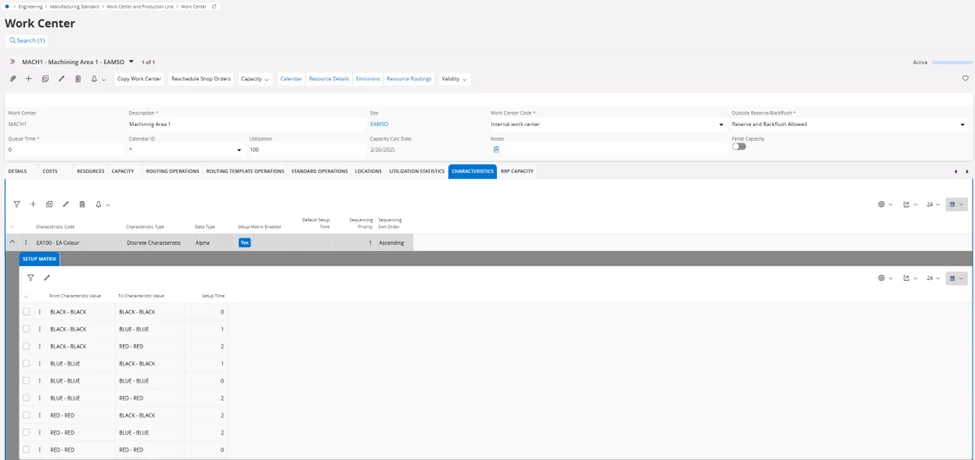Check the BLACK - BLACK to BLACK - BLACK row
This screenshot has width=975, height=460.
(x=26, y=311)
